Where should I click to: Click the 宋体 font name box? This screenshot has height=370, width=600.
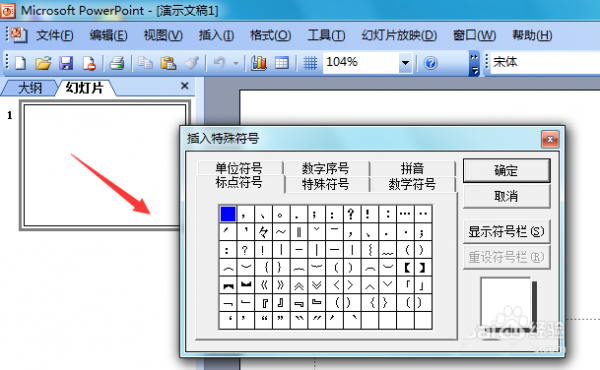[x=545, y=62]
